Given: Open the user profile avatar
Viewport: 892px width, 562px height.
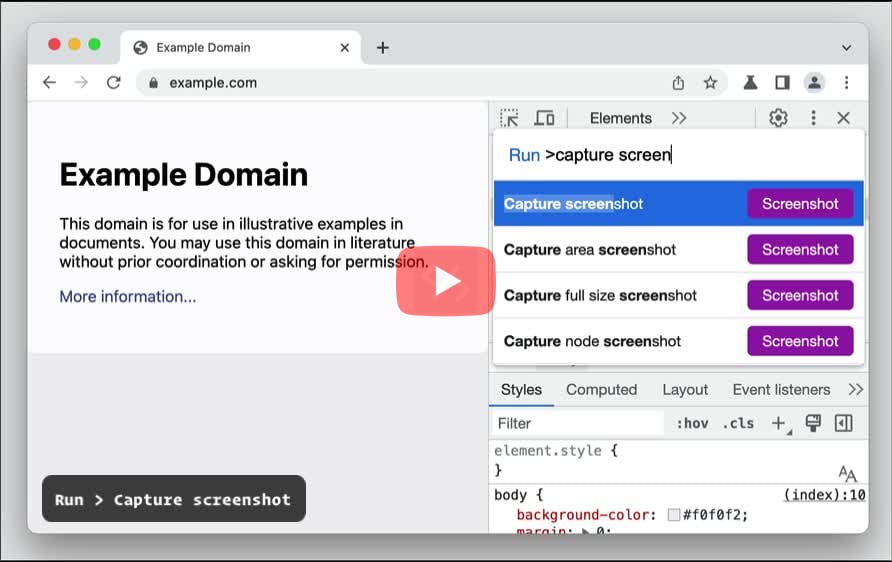Looking at the screenshot, I should [814, 83].
